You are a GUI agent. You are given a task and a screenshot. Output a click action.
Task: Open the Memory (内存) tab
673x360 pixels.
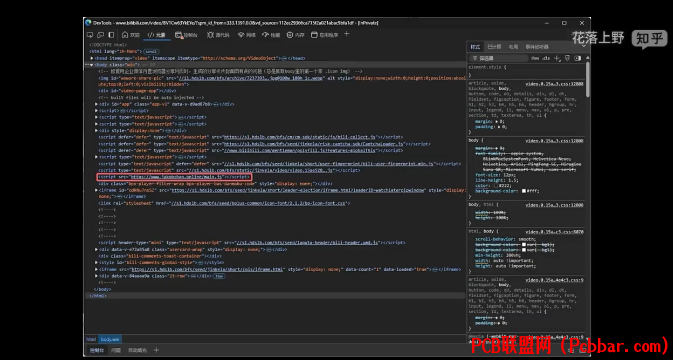click(296, 35)
